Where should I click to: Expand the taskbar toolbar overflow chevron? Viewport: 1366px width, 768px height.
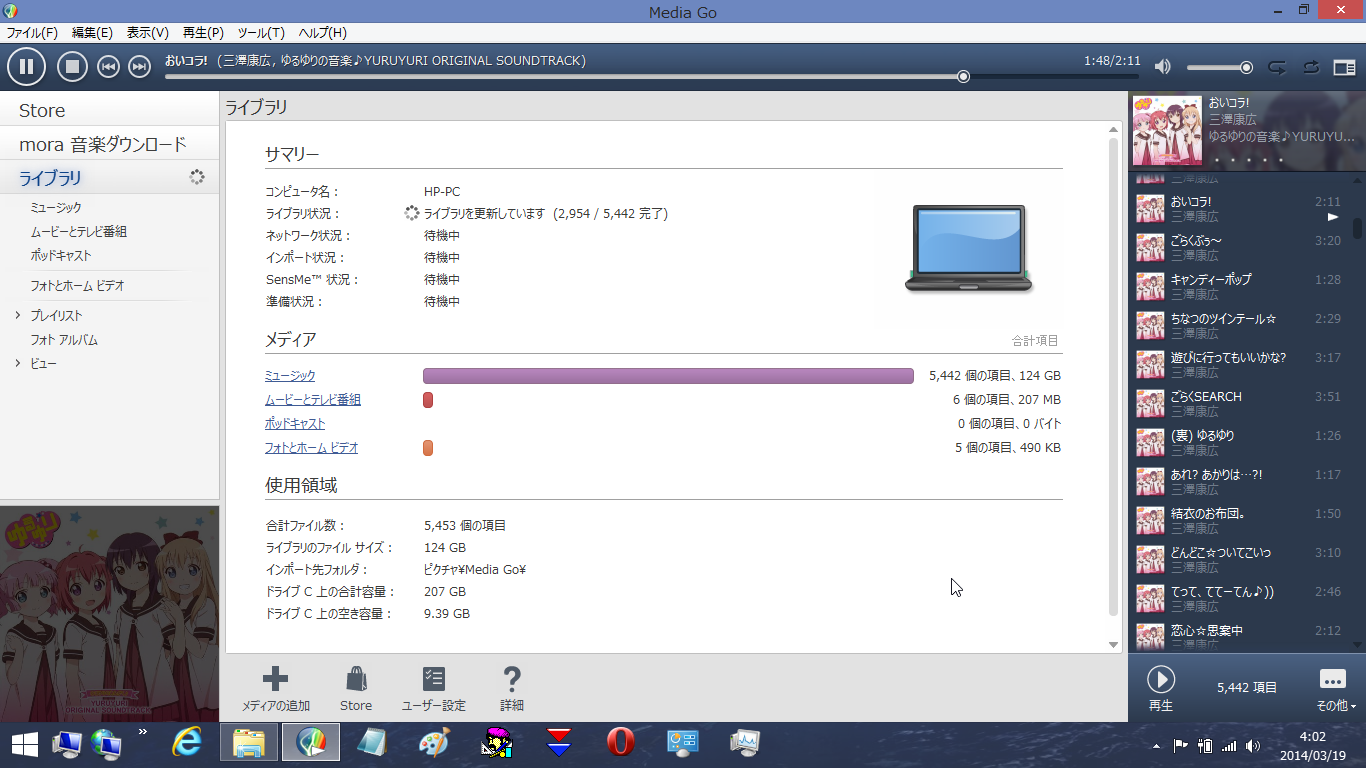point(142,732)
